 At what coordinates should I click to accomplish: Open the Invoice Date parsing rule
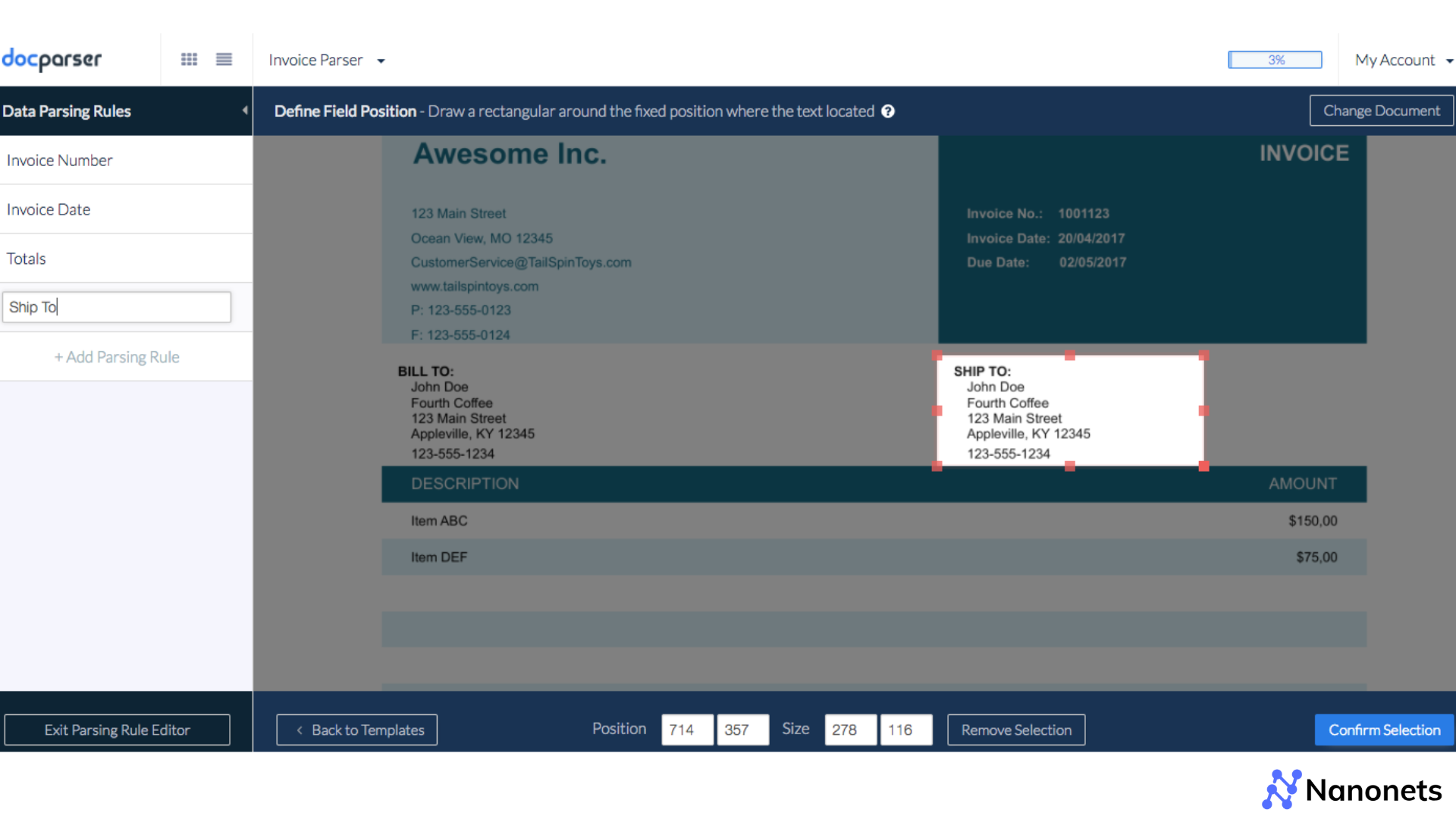pos(48,209)
